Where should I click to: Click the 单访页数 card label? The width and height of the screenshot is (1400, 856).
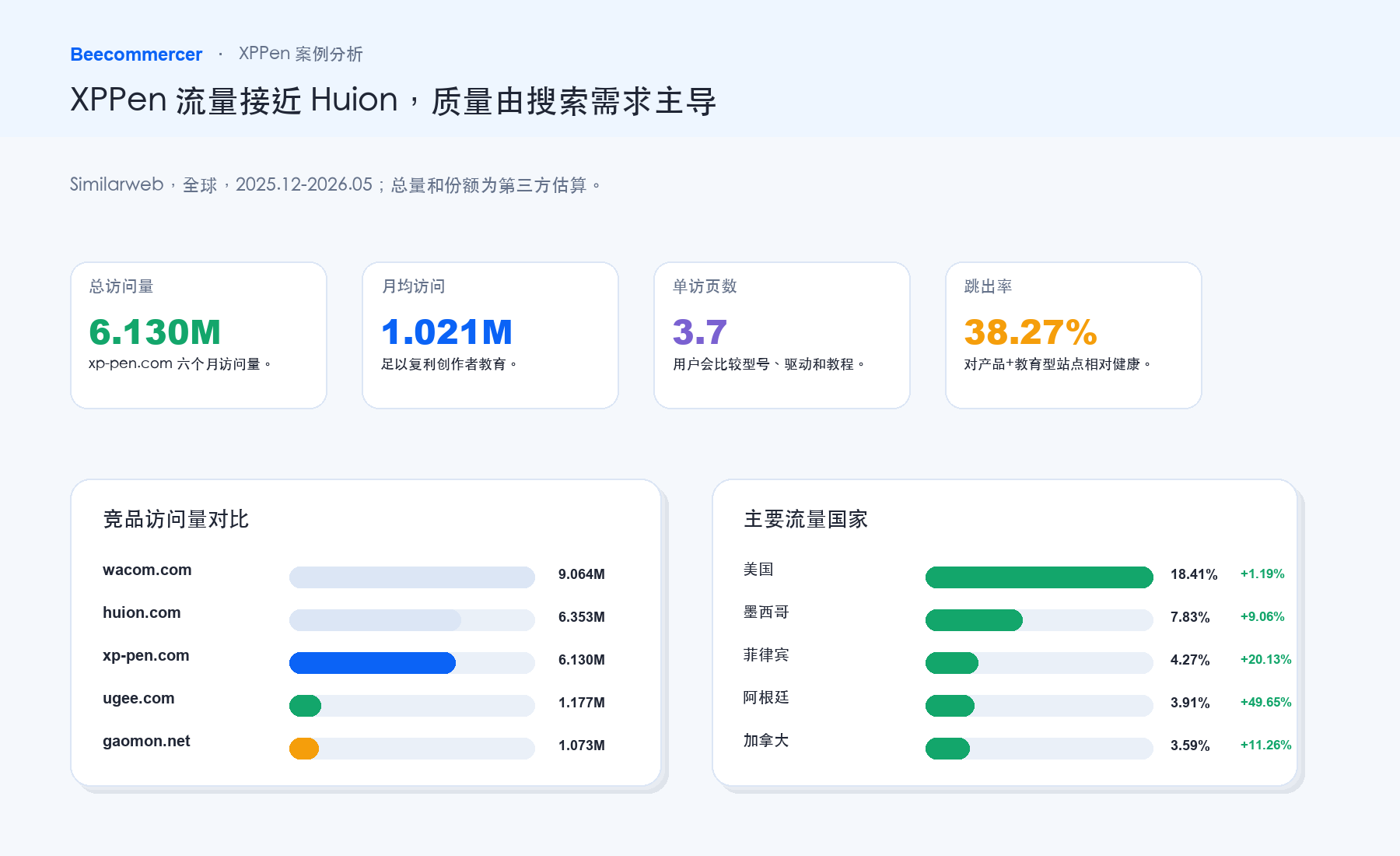[x=705, y=286]
